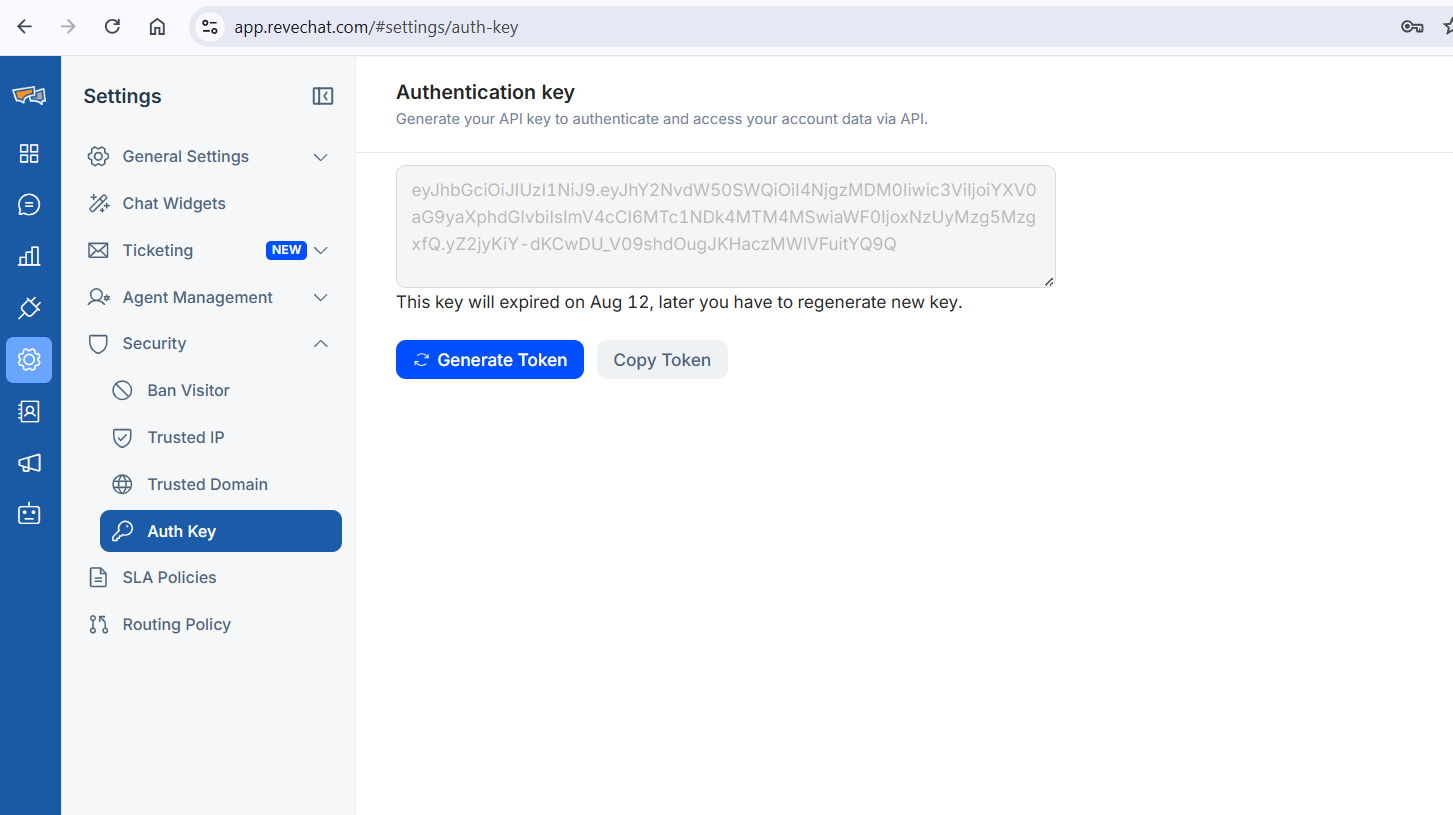This screenshot has width=1453, height=815.
Task: Click the 'Generate your API key' description text
Action: [662, 119]
